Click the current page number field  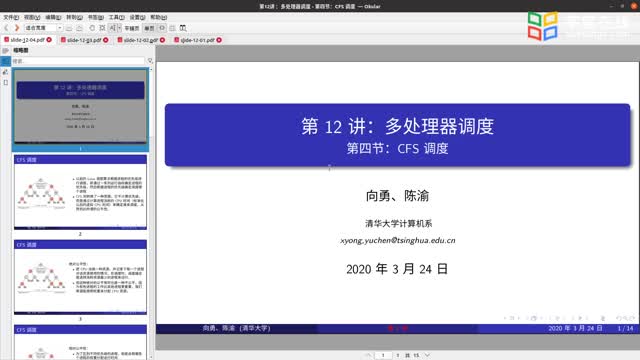383,356
